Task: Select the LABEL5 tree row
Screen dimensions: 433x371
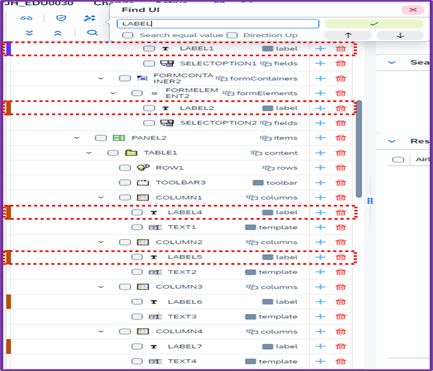Action: point(180,257)
